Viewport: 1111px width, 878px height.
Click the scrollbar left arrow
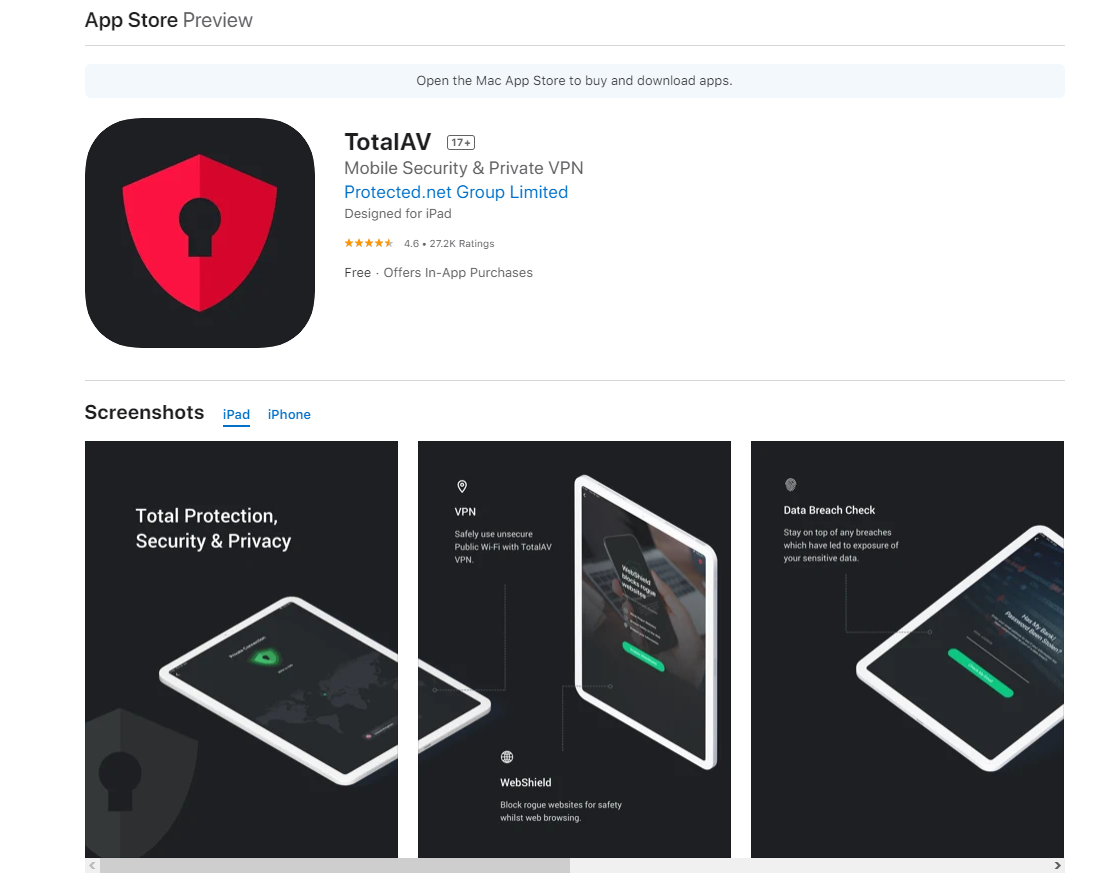[x=92, y=865]
